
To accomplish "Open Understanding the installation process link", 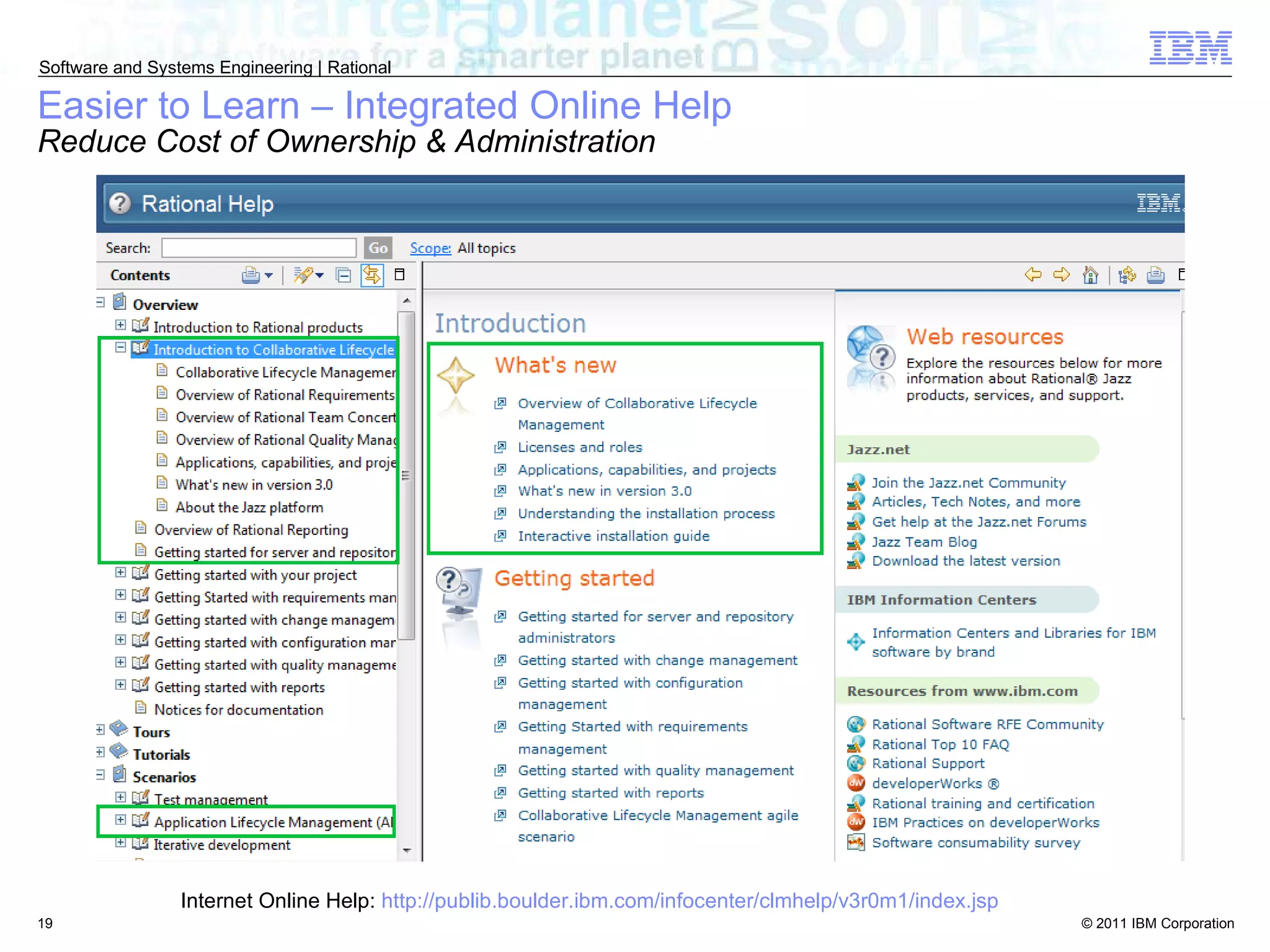I will click(x=646, y=514).
